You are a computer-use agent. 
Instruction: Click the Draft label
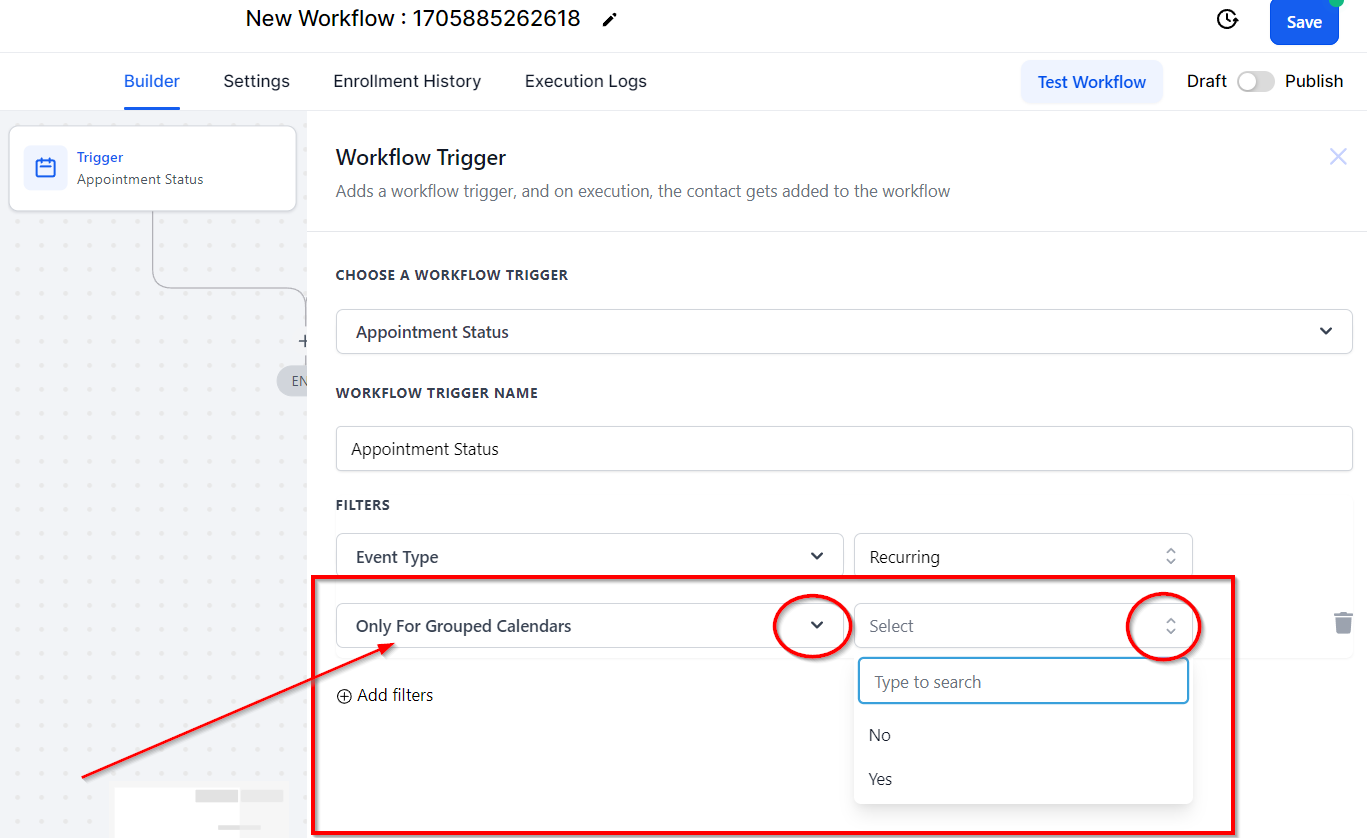tap(1207, 81)
